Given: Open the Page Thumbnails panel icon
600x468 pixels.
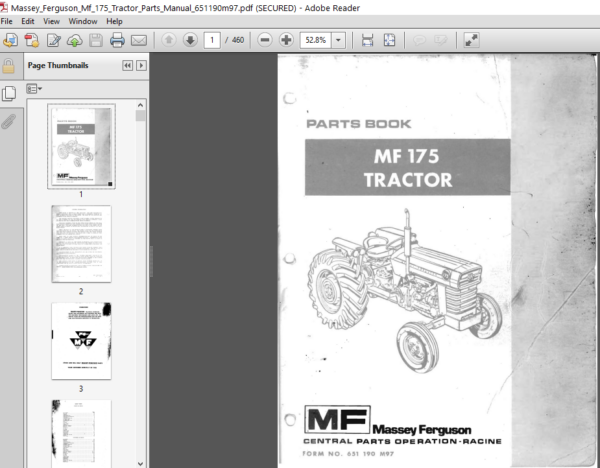Looking at the screenshot, I should pos(9,93).
